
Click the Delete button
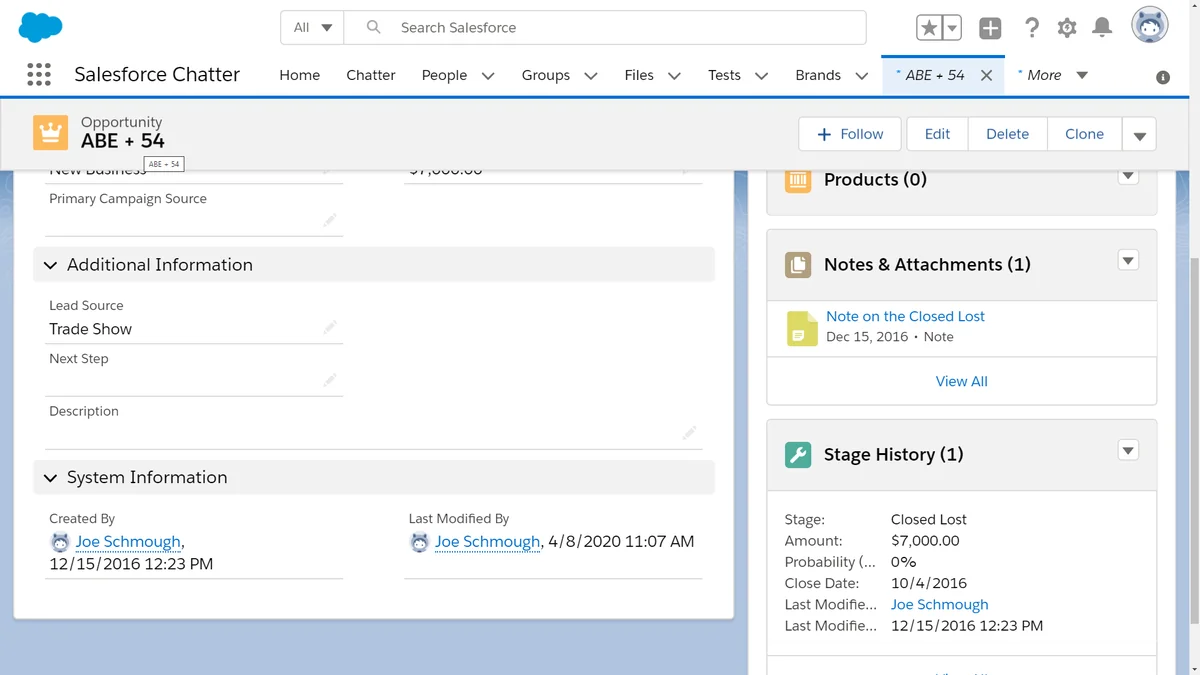(x=1007, y=134)
